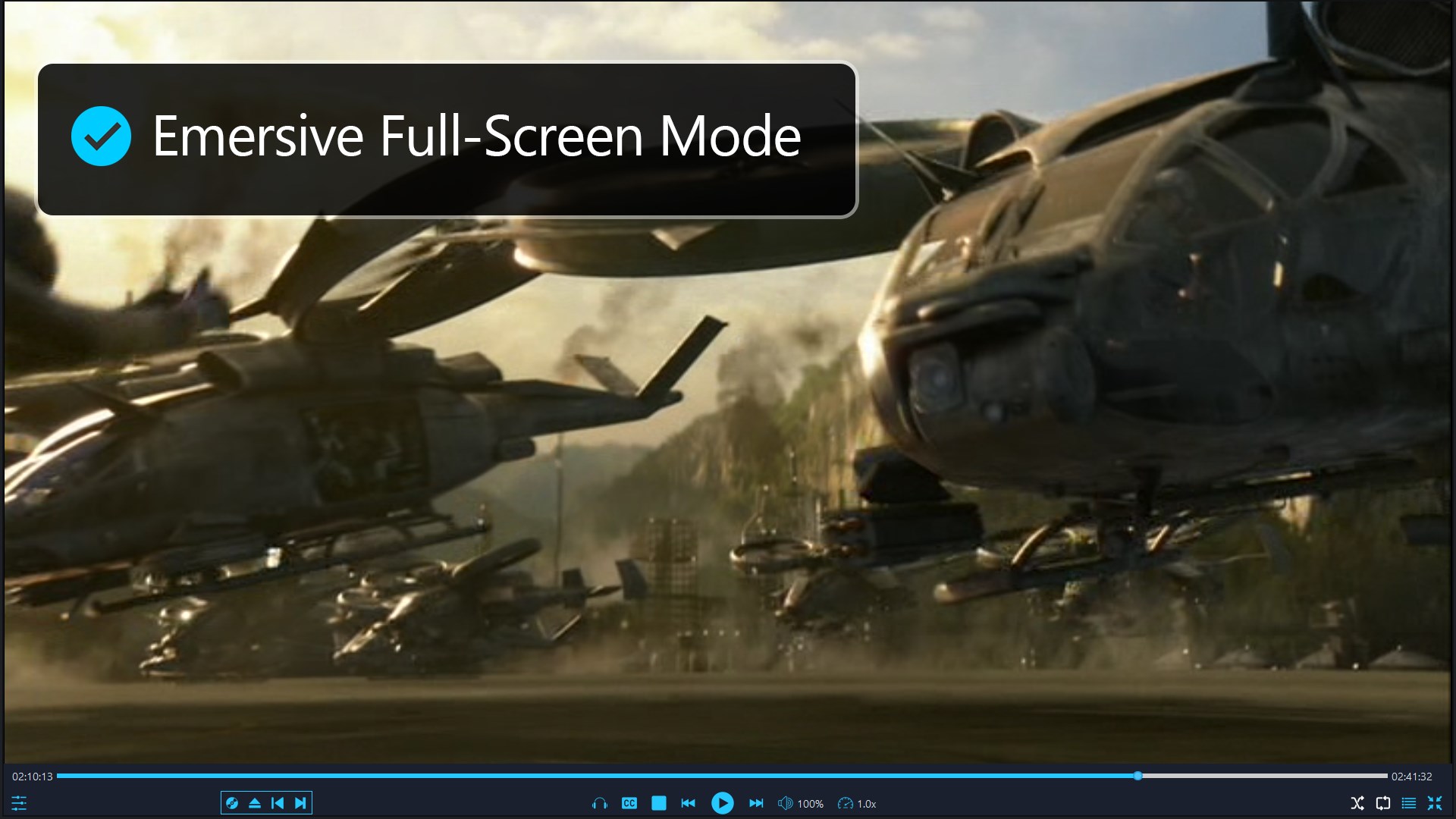Rewind the video

tap(689, 803)
